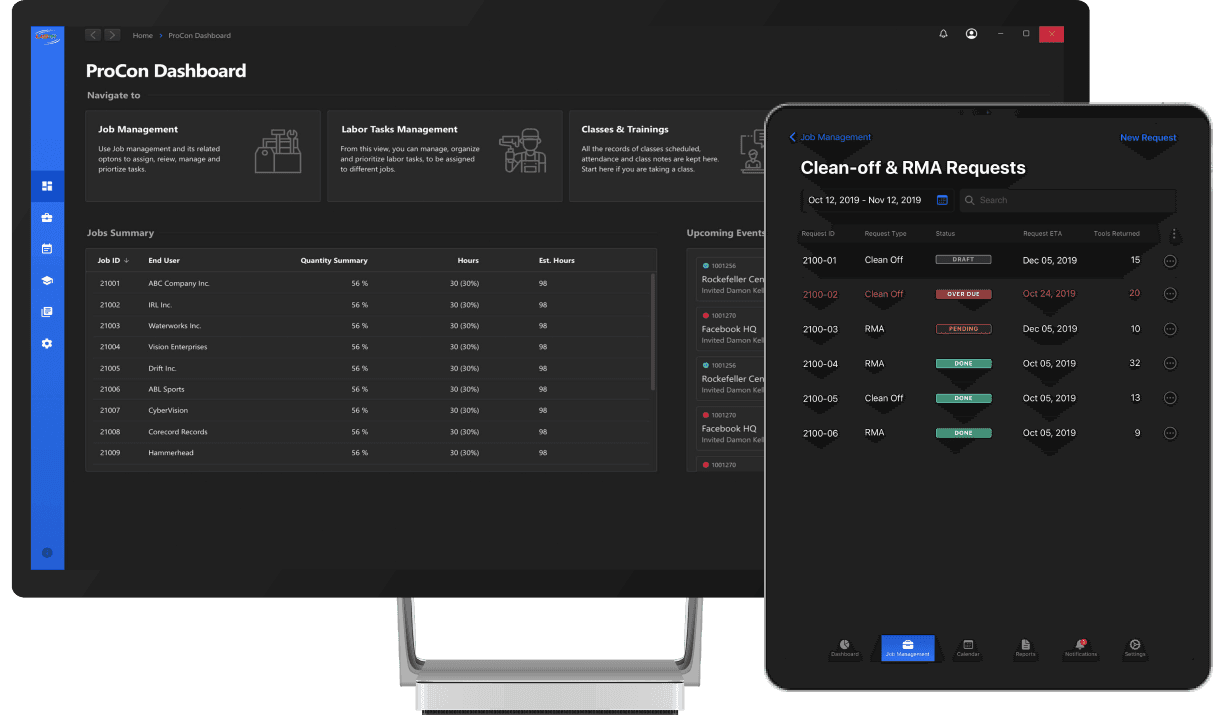1213x715 pixels.
Task: Open the calendar icon in left sidebar
Action: coord(47,249)
